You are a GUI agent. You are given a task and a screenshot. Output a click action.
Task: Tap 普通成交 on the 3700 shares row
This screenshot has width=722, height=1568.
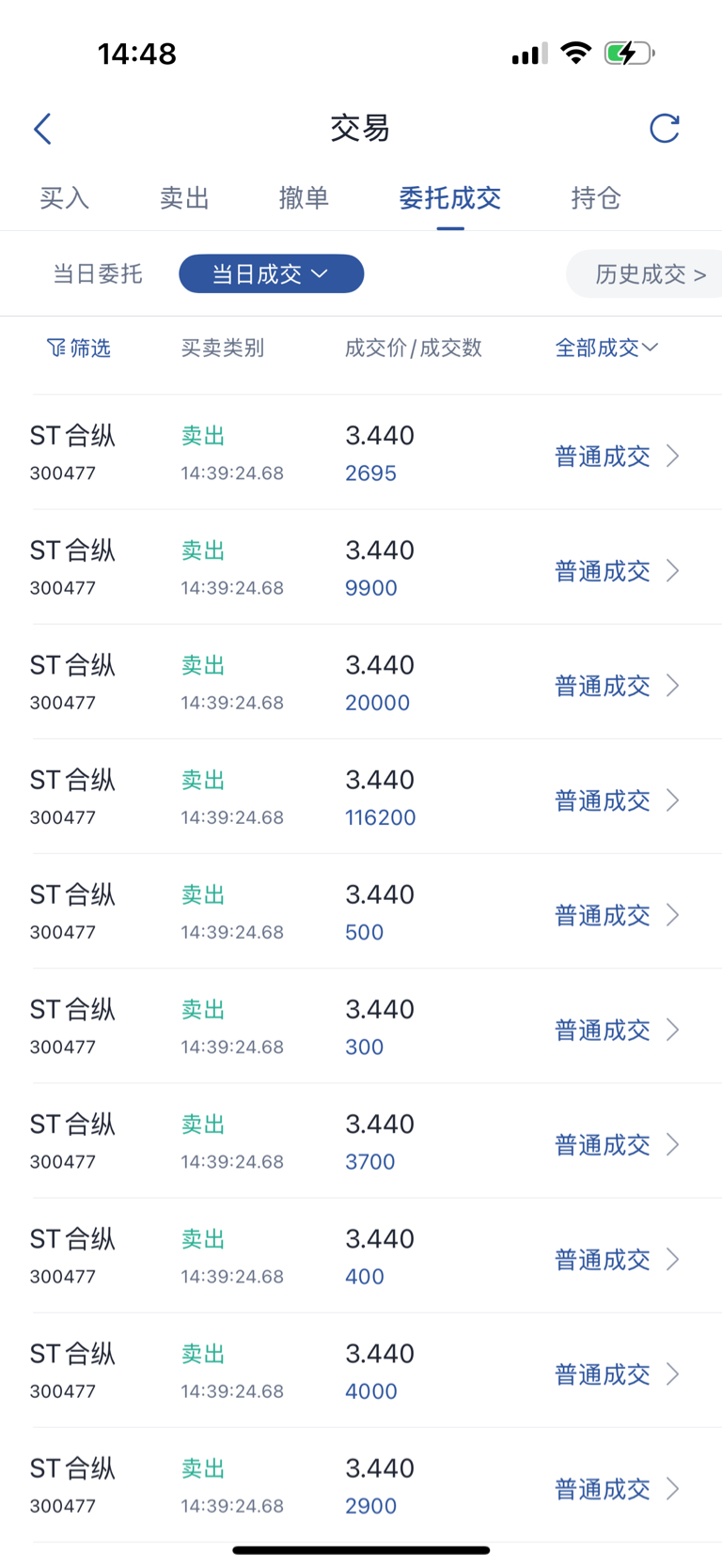(x=604, y=1145)
